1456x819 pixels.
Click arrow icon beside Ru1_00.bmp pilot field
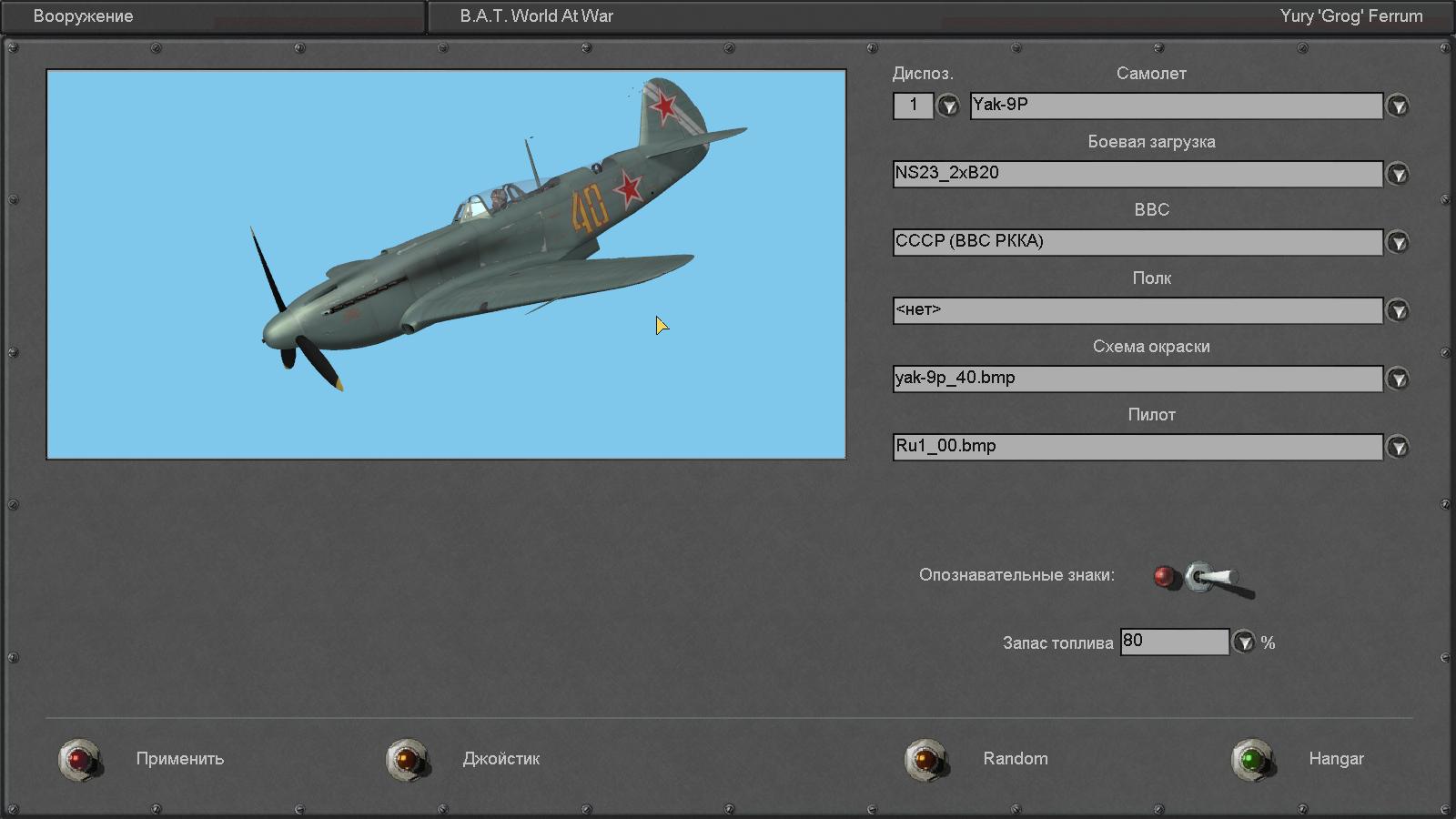point(1398,448)
